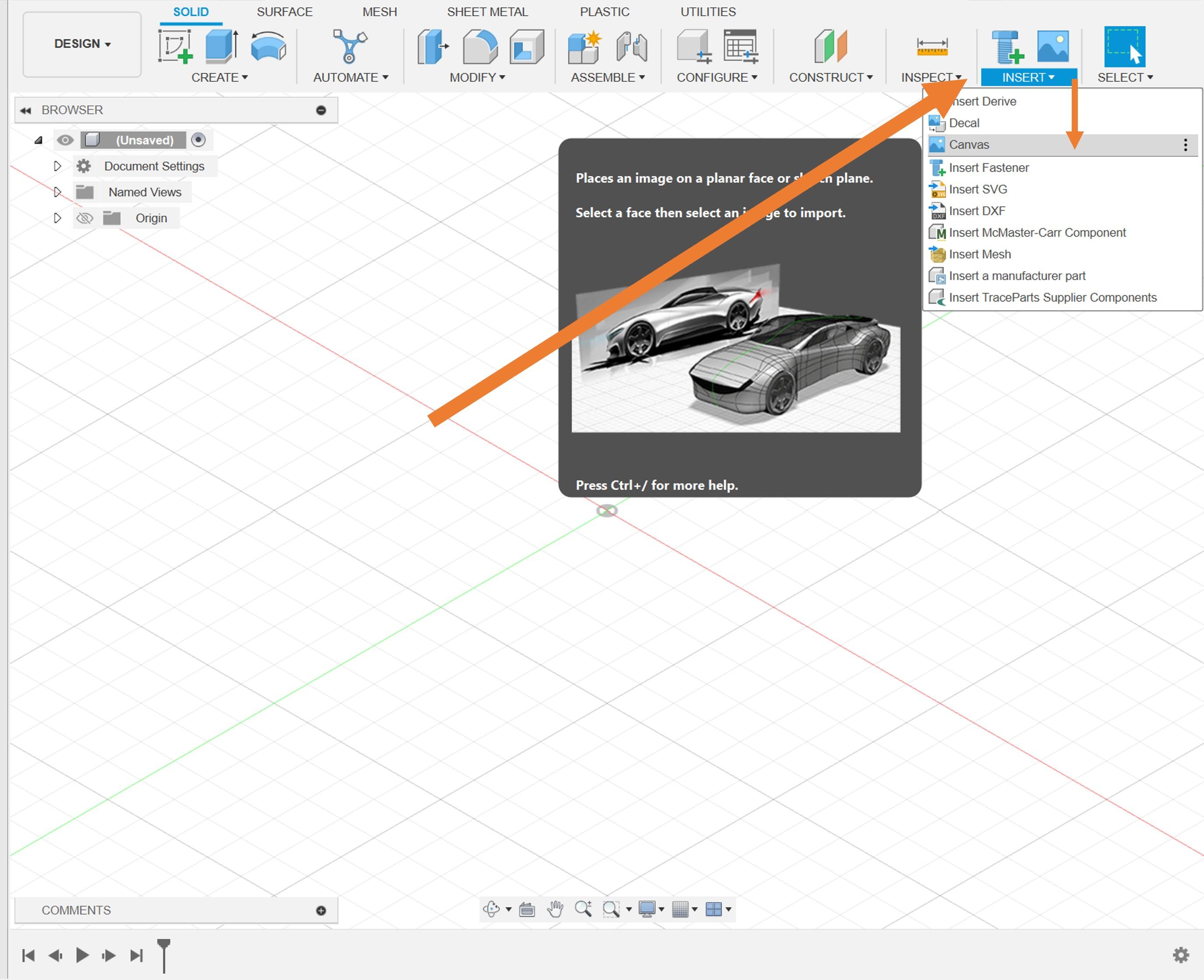Expand the Document Settings node
The width and height of the screenshot is (1204, 980).
(57, 166)
